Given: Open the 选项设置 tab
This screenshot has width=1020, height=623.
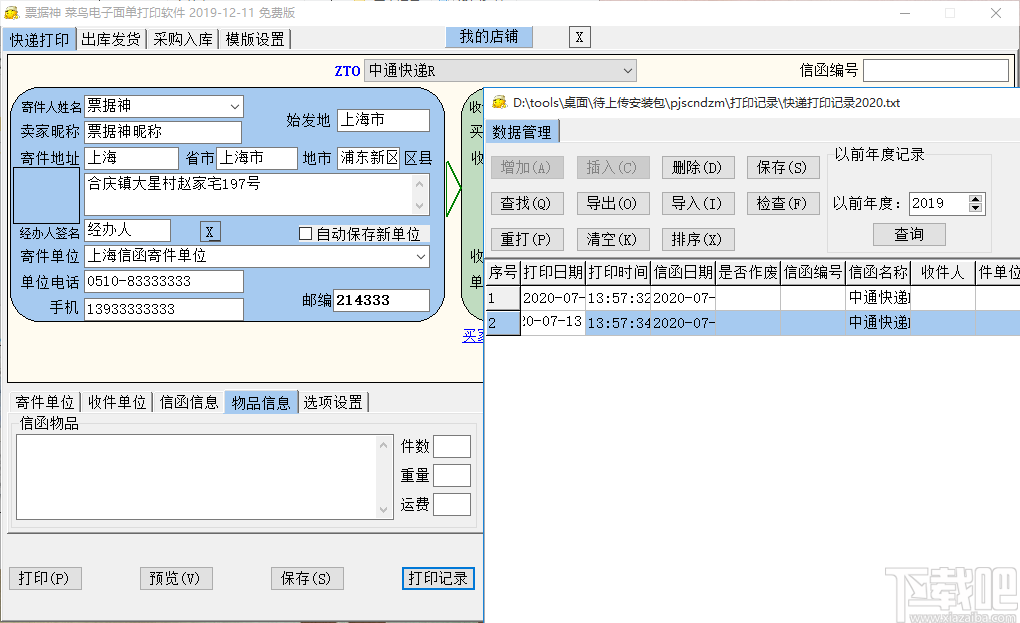Looking at the screenshot, I should (333, 403).
